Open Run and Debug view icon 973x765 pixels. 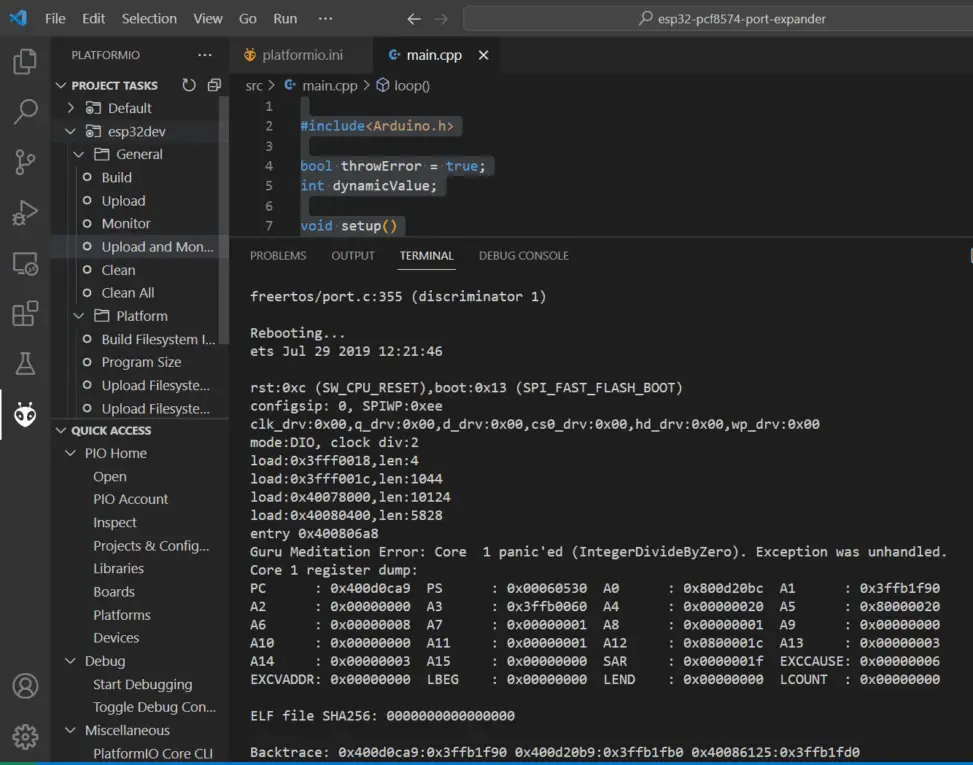pos(25,213)
